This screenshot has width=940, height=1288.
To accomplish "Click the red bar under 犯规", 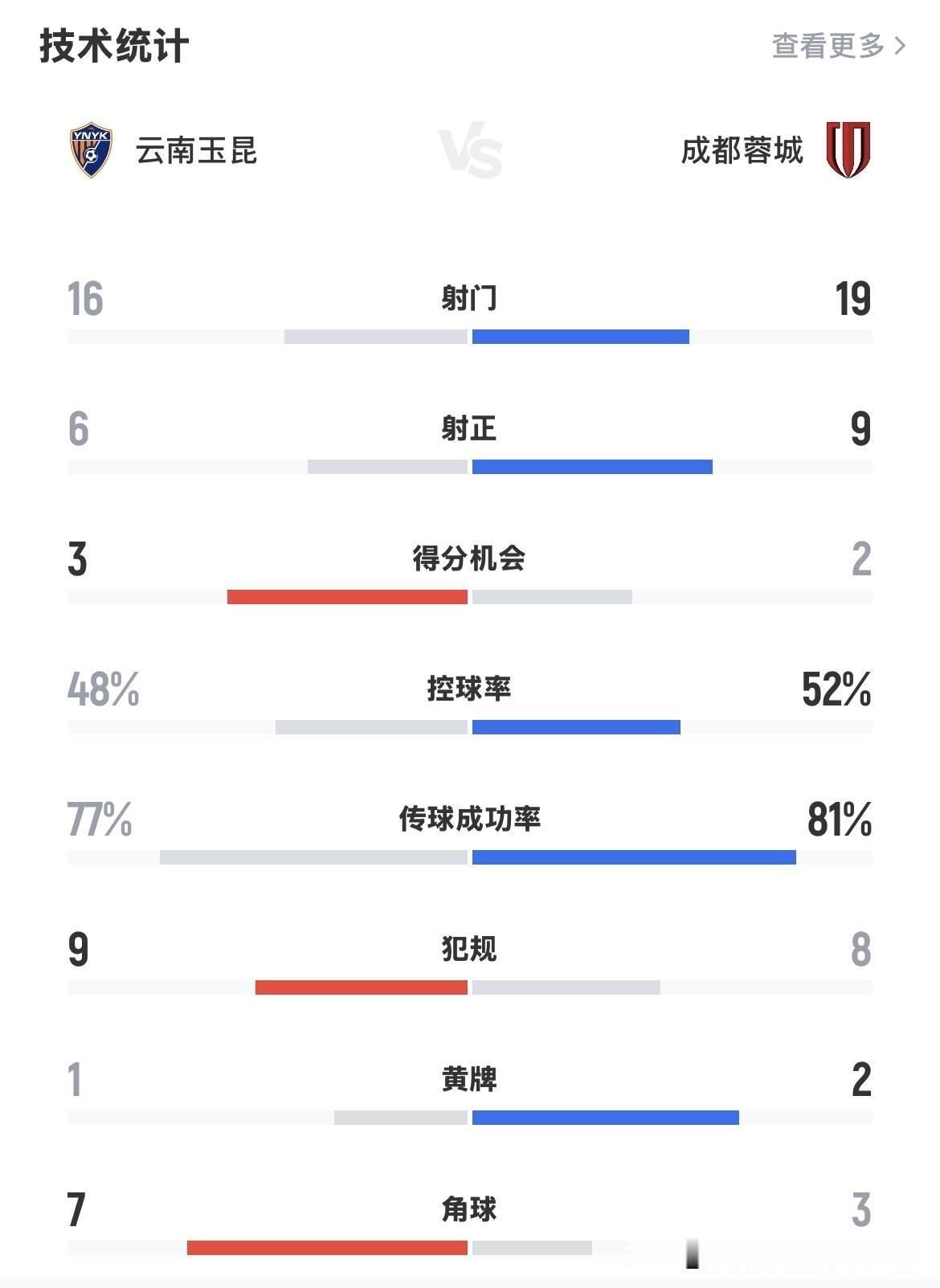I will click(362, 987).
